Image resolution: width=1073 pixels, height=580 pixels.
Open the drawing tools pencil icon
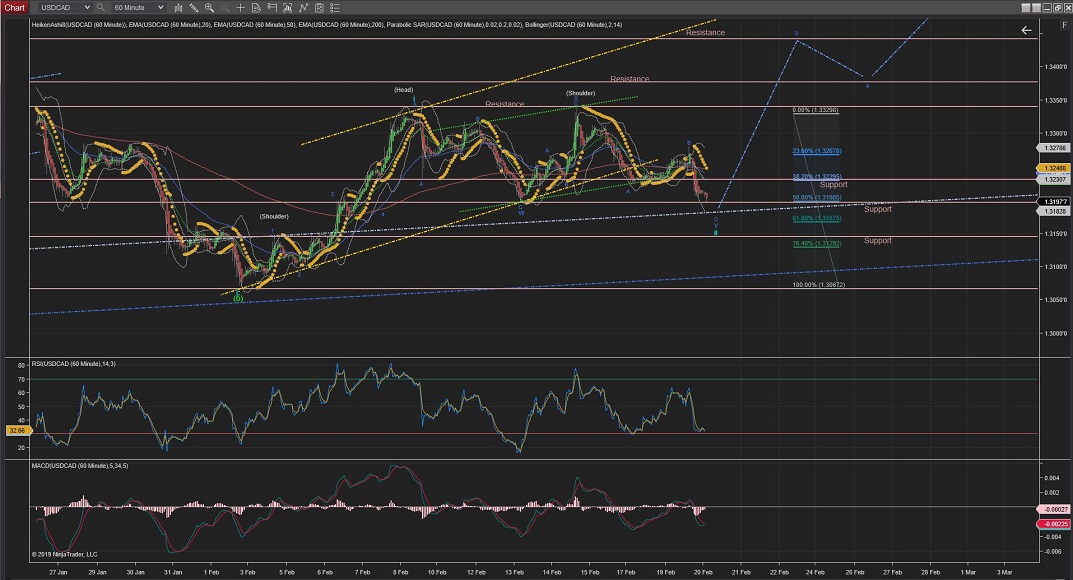coord(194,8)
